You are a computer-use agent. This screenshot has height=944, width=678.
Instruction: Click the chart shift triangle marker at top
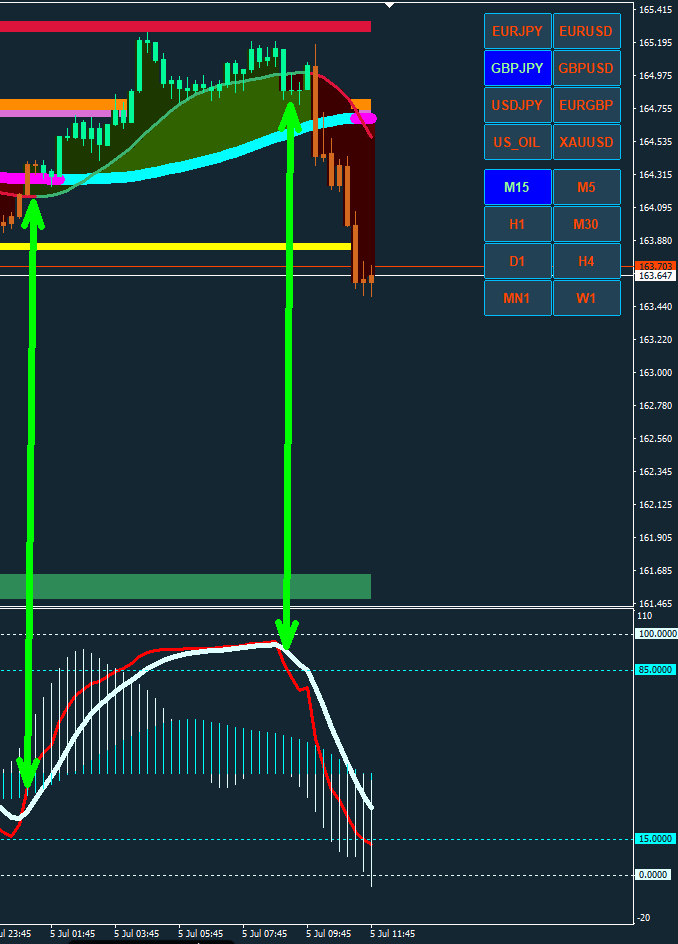390,5
